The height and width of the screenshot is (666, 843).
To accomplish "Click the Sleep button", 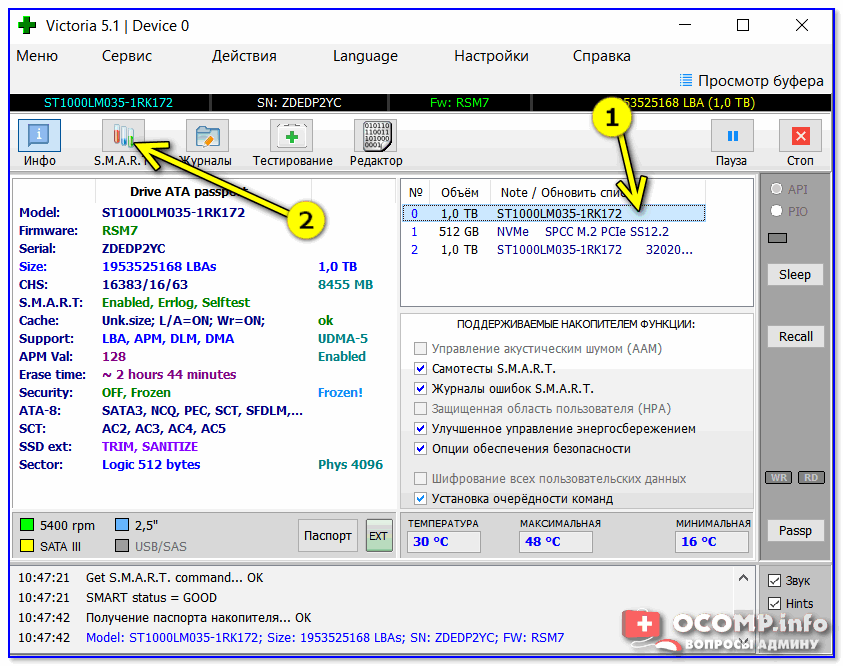I will 795,275.
